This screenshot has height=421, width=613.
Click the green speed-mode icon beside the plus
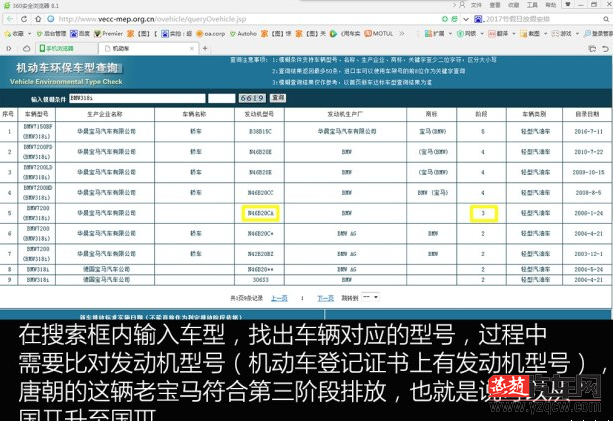click(x=454, y=19)
